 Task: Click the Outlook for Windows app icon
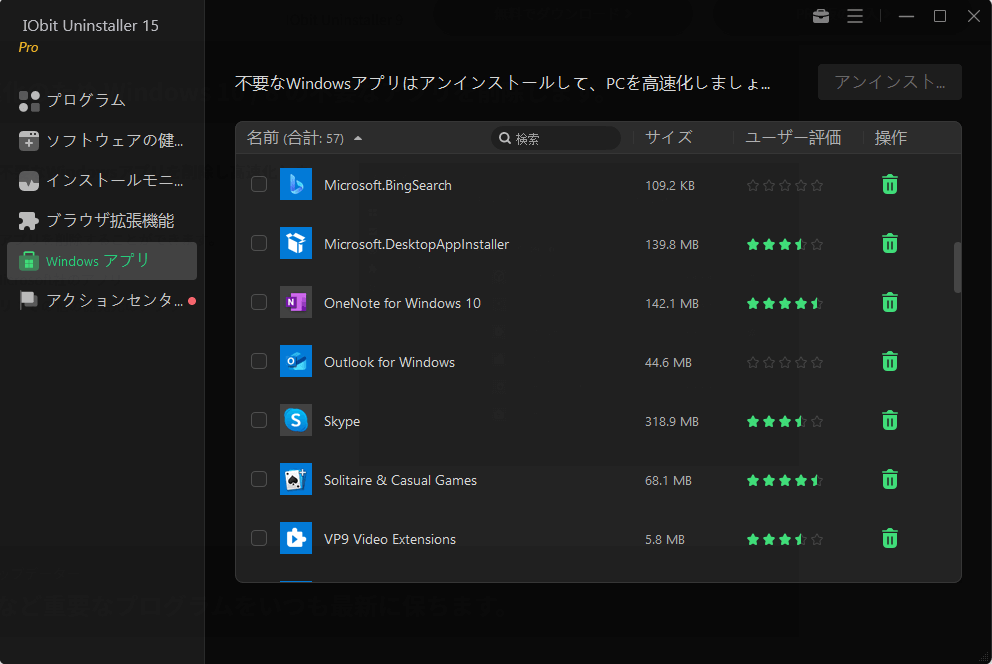tap(295, 361)
